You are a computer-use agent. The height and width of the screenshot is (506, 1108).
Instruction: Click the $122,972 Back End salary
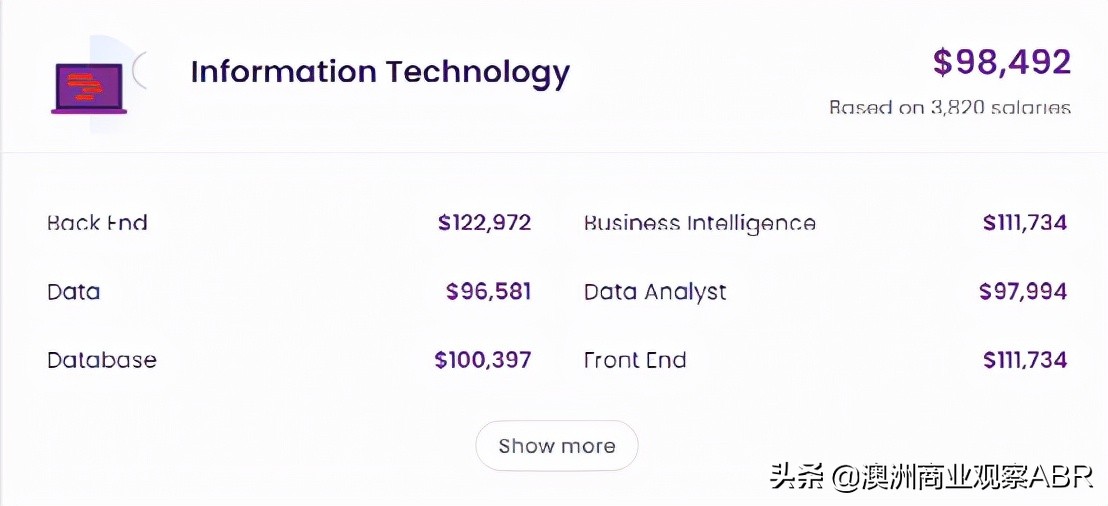click(484, 223)
